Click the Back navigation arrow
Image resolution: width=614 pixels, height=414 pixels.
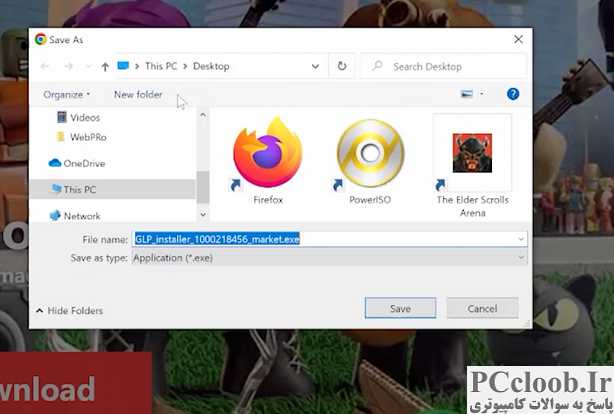[x=45, y=67]
